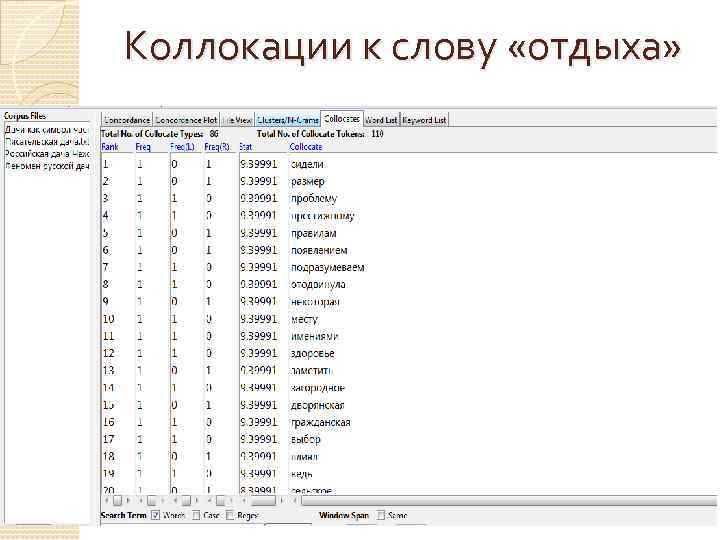Click the 'Search Term' label
The height and width of the screenshot is (540, 720).
pyautogui.click(x=124, y=515)
